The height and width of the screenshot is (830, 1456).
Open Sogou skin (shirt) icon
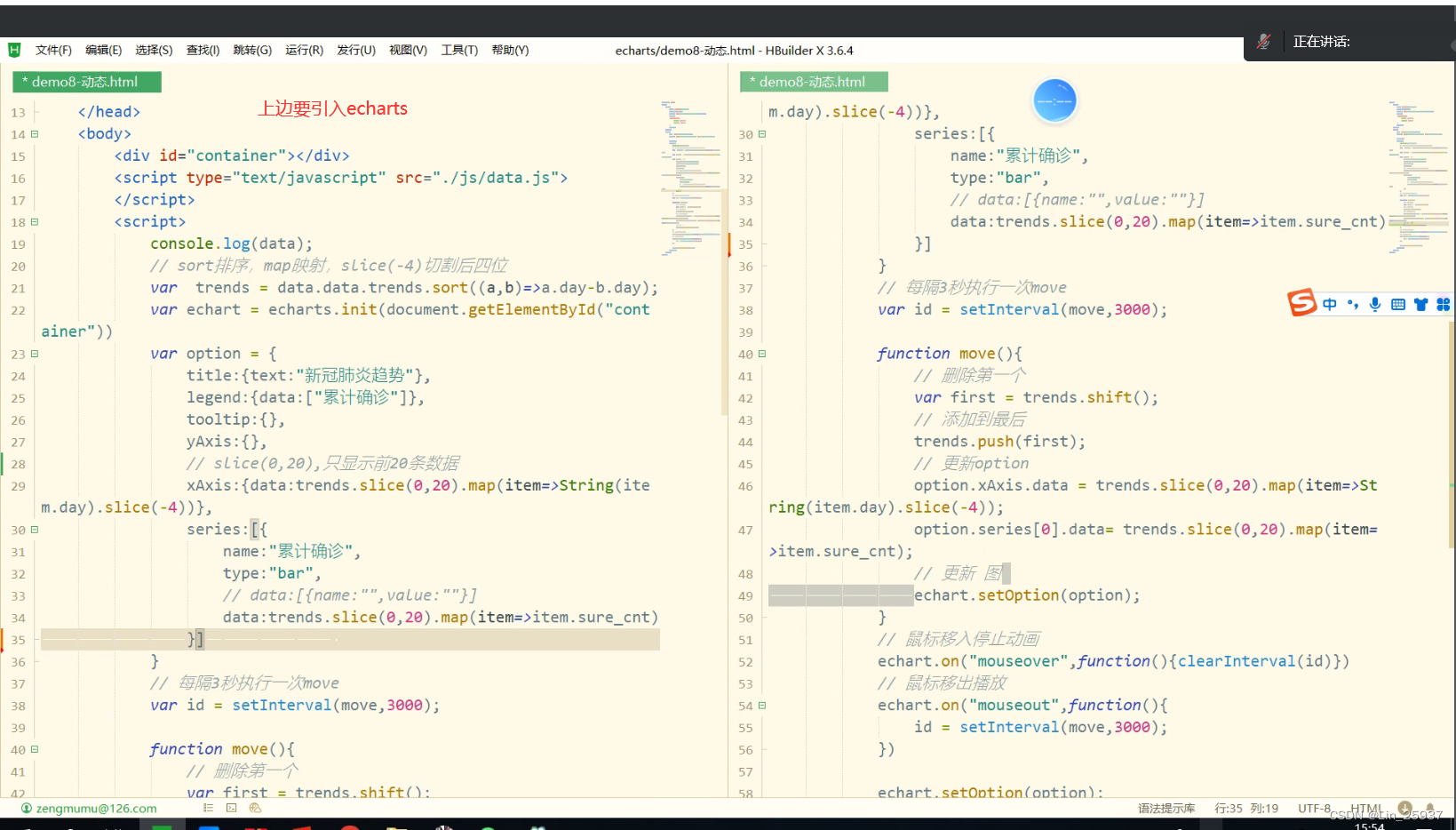[x=1420, y=304]
